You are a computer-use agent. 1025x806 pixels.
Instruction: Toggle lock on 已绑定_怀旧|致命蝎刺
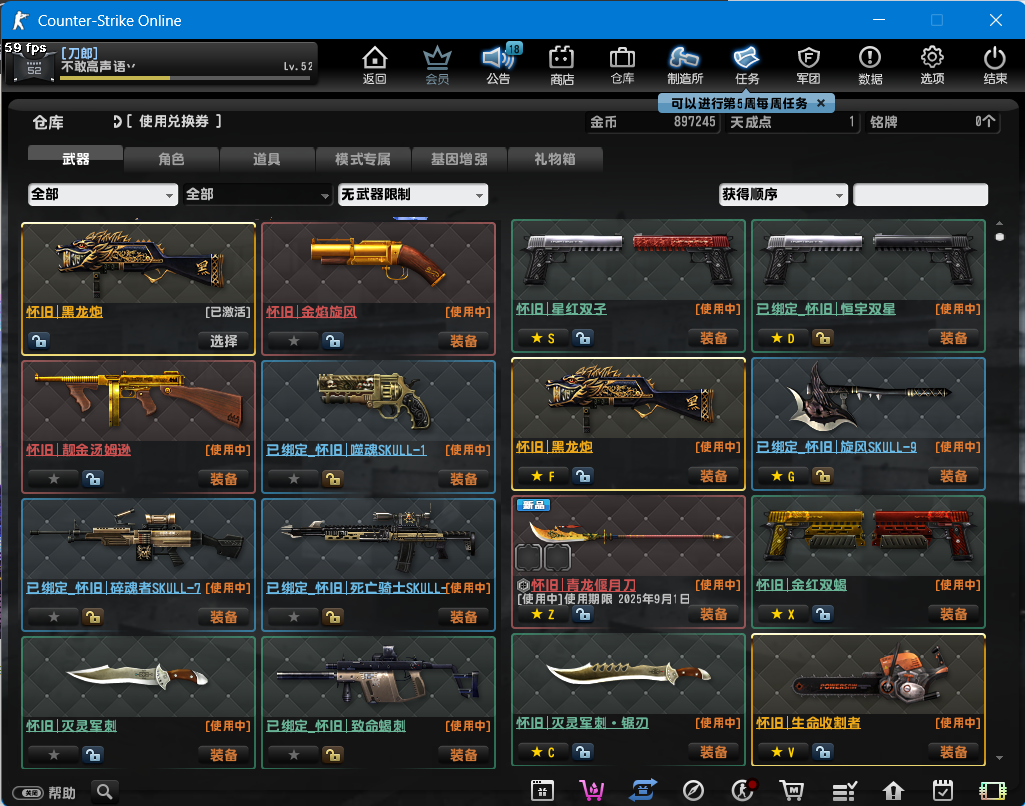pyautogui.click(x=333, y=754)
